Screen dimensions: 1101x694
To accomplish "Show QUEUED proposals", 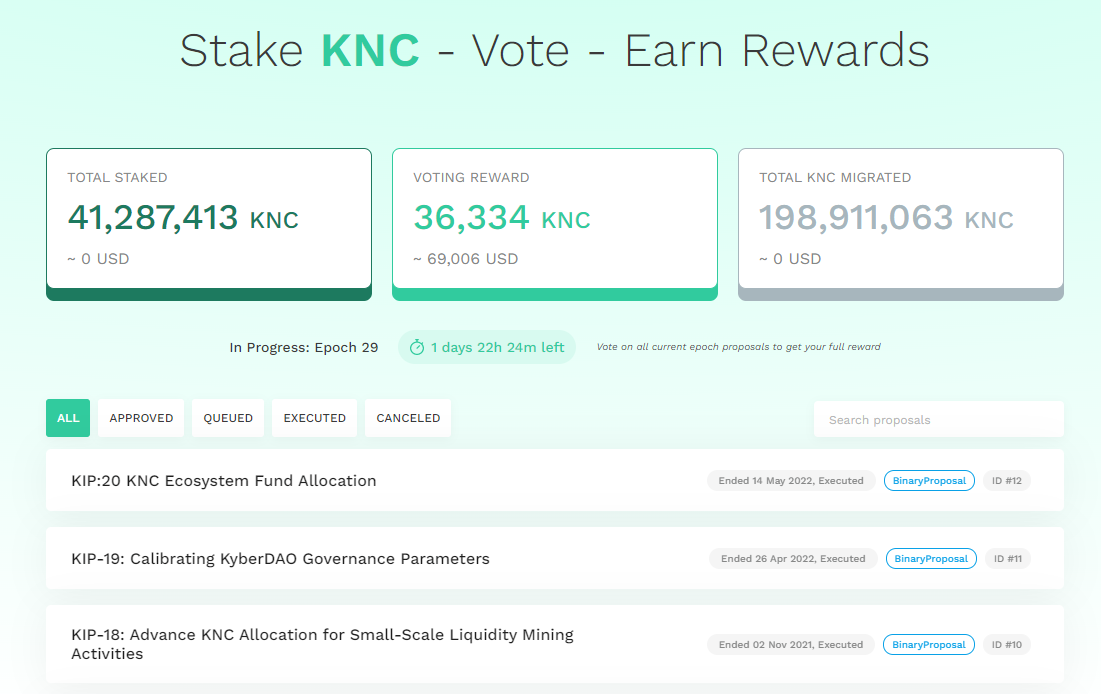I will coord(228,418).
